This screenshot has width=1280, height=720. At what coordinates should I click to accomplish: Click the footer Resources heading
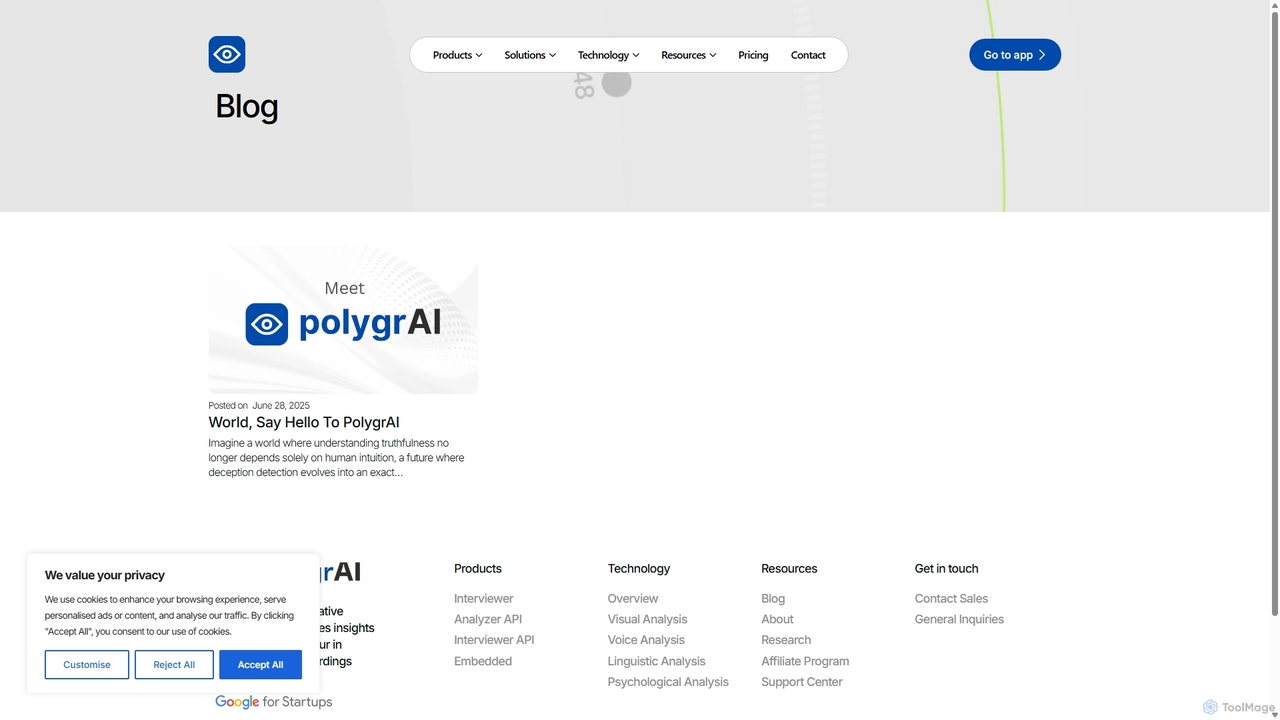[x=789, y=569]
